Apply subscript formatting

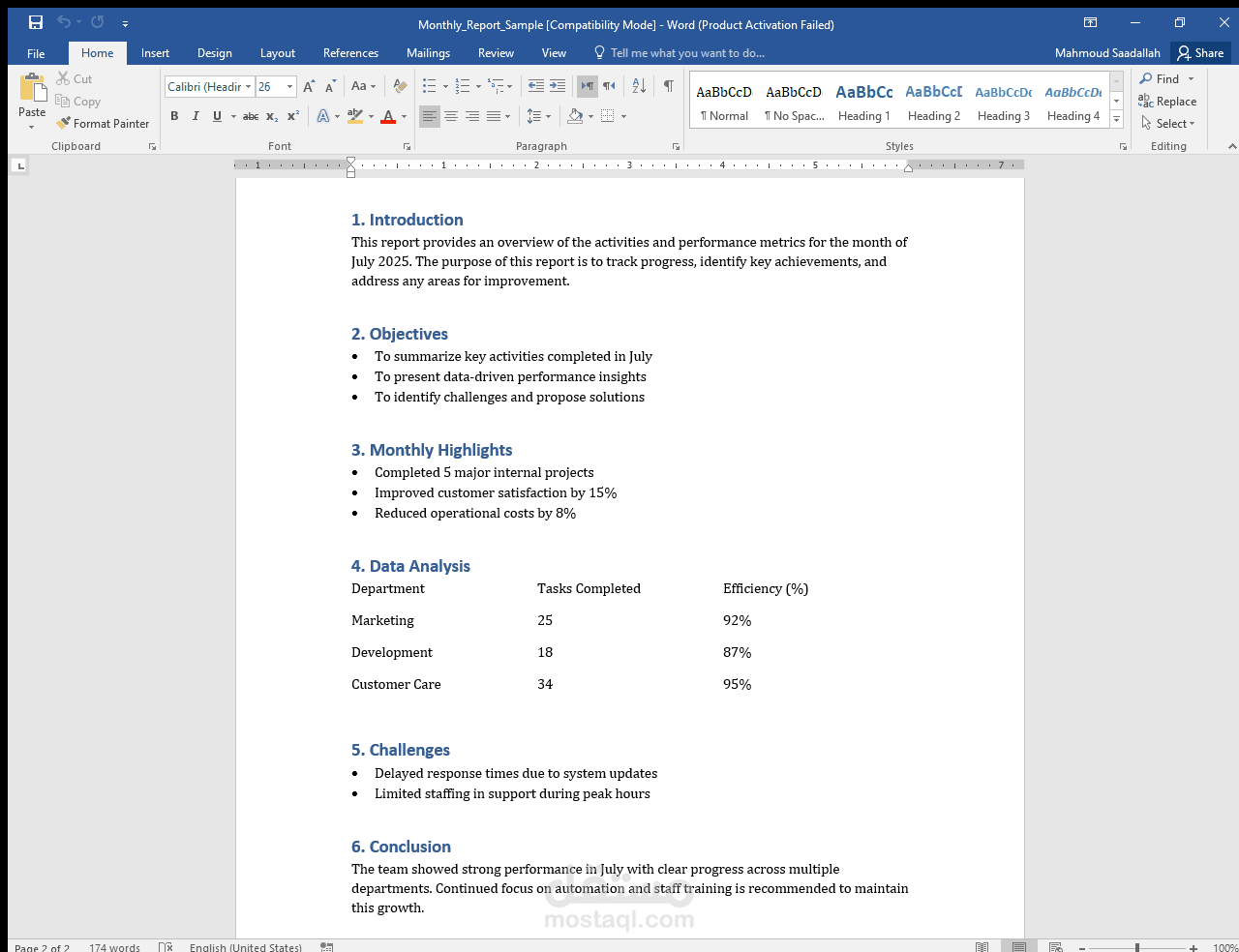click(x=272, y=116)
